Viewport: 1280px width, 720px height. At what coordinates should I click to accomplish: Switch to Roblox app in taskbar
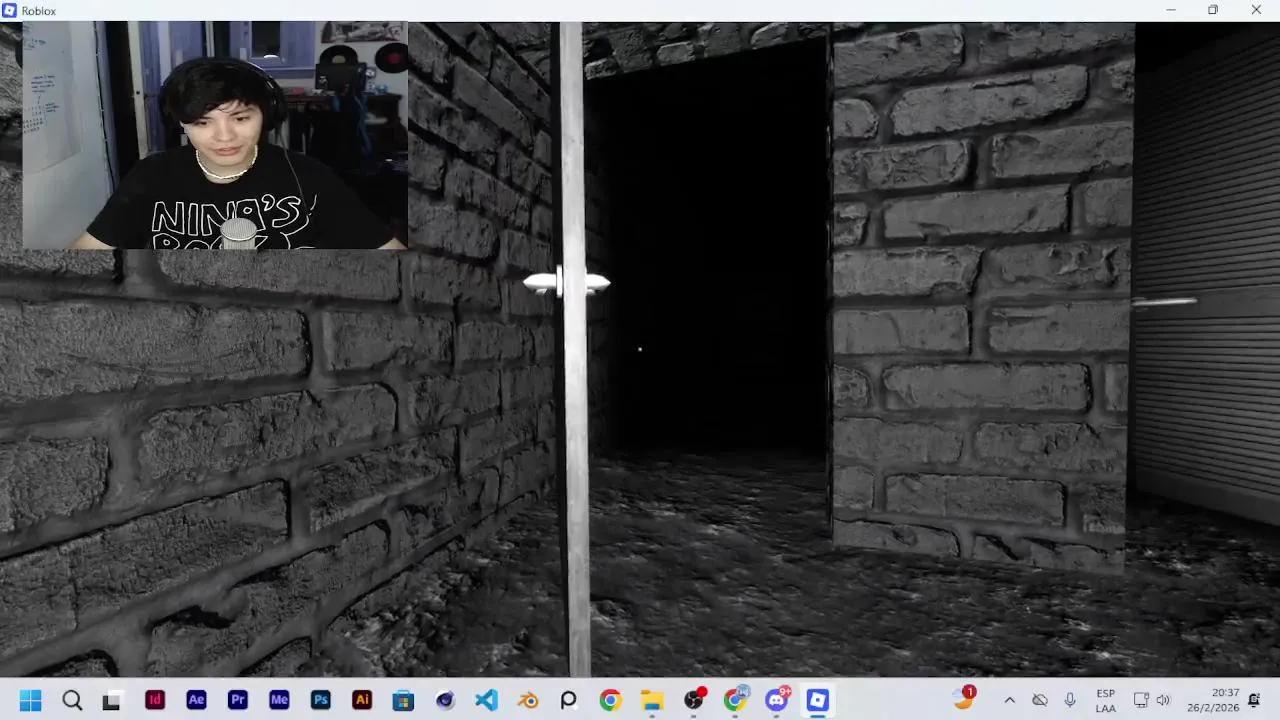tap(818, 700)
